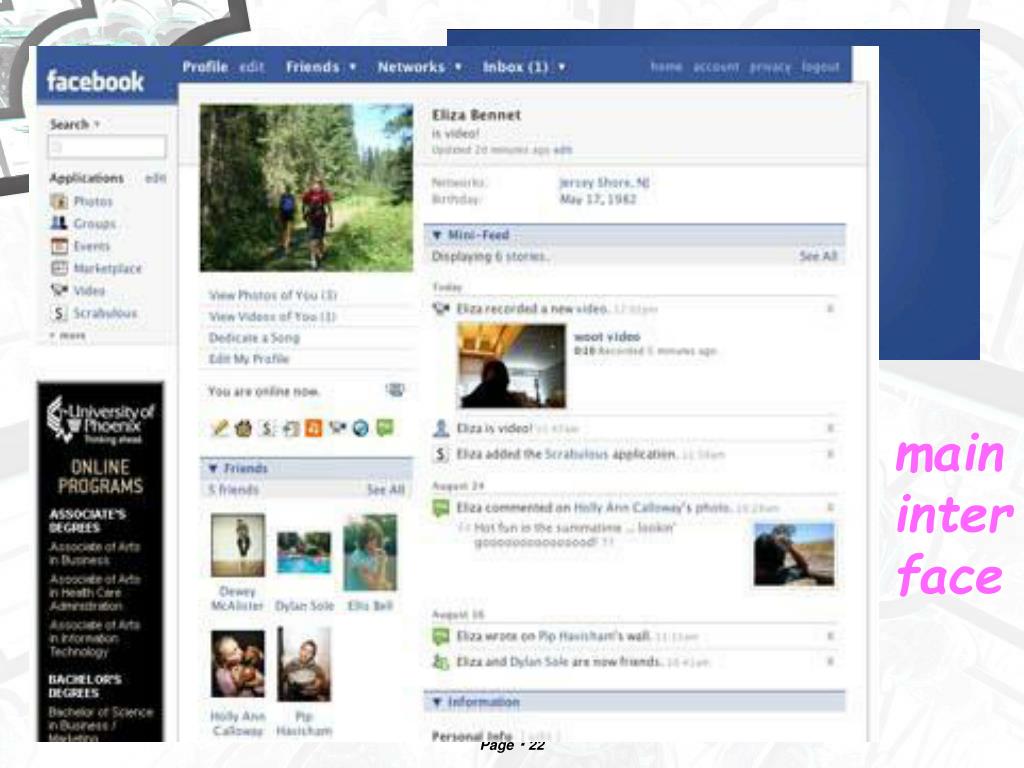Collapse the Friends section
Image resolution: width=1024 pixels, height=768 pixels.
[213, 468]
